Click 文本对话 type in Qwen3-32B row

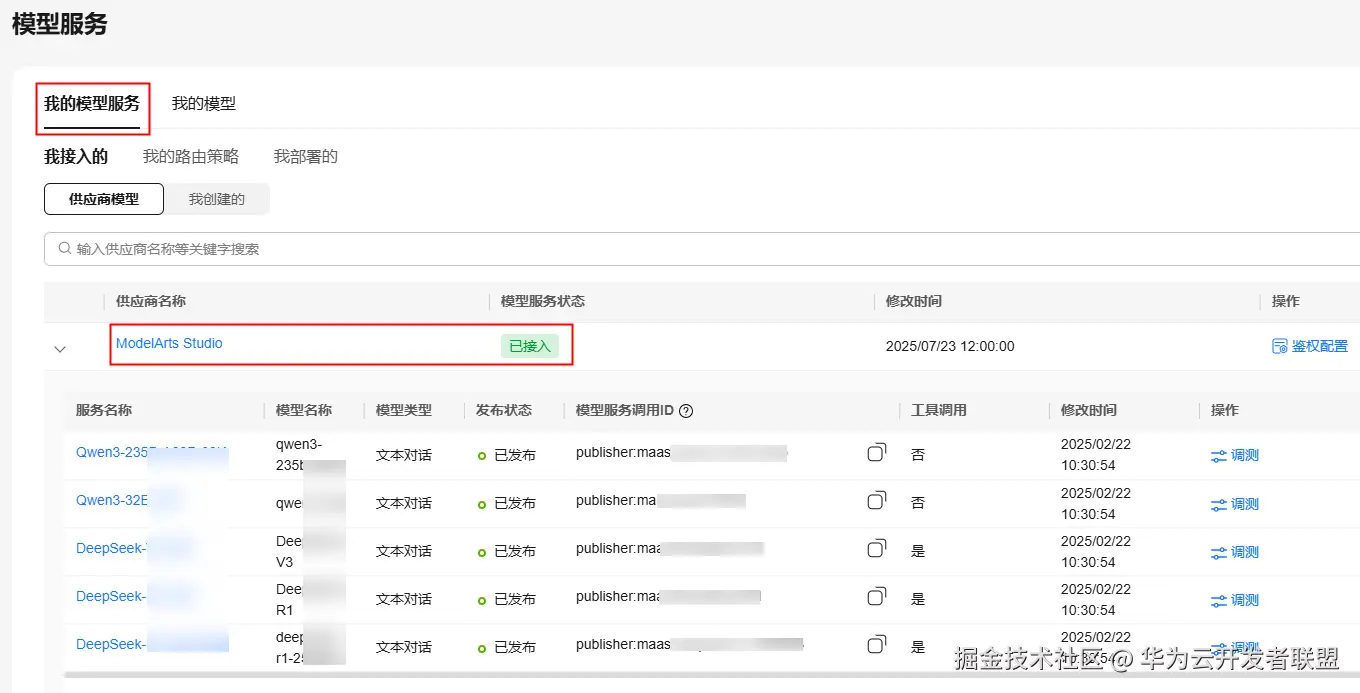pos(404,503)
